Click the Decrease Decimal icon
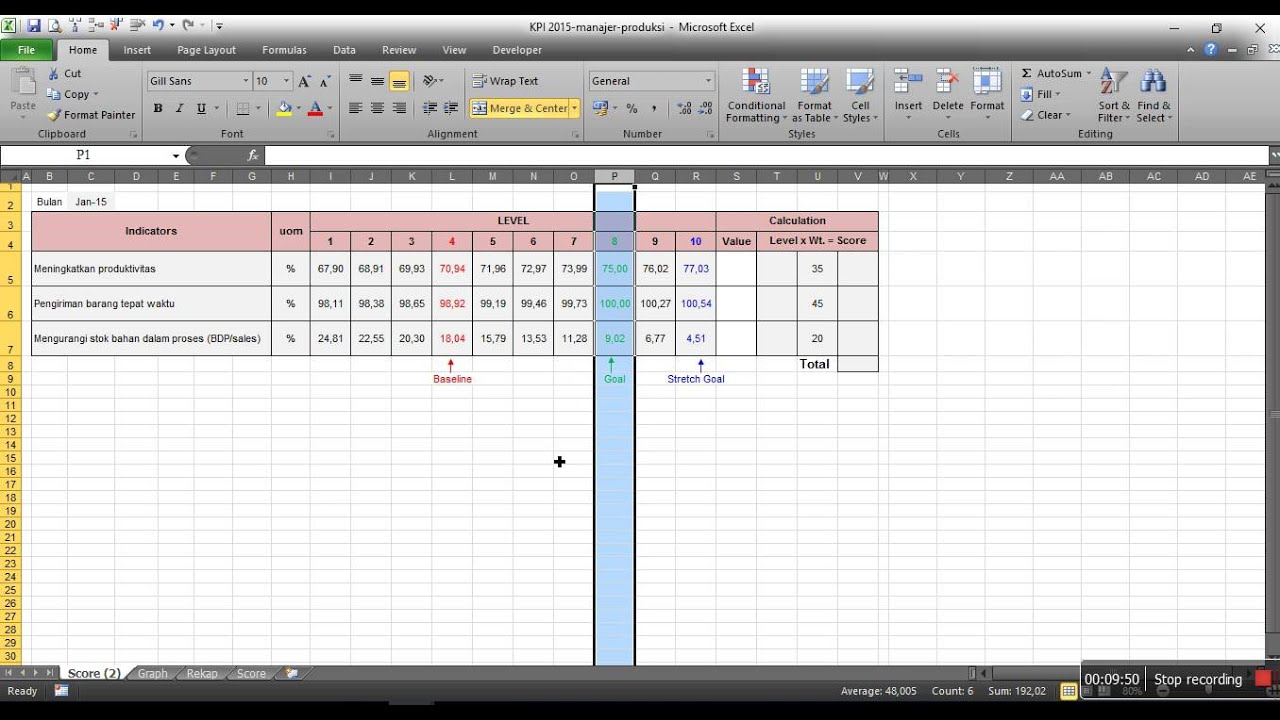The image size is (1280, 720). pyautogui.click(x=705, y=108)
